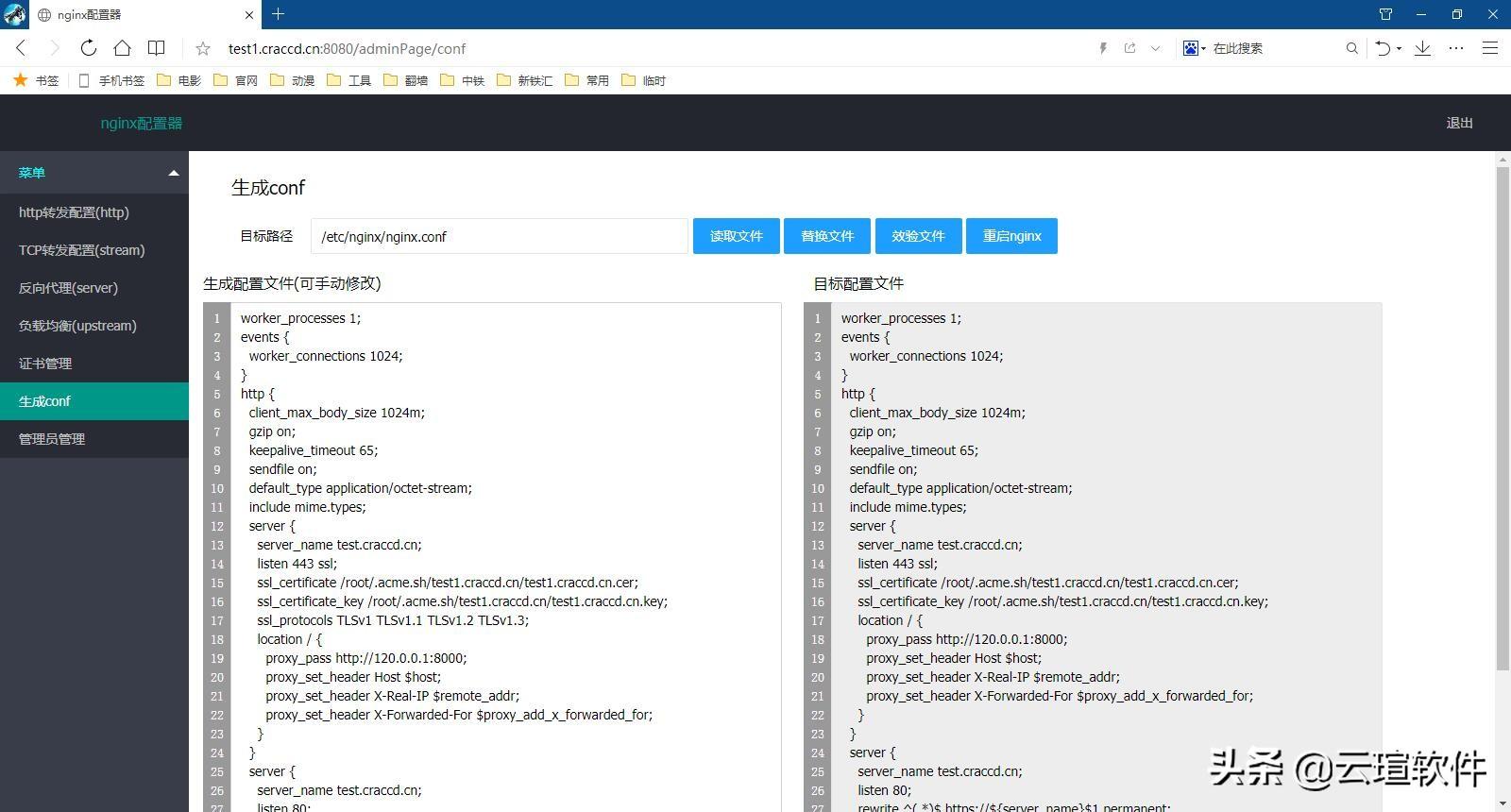The image size is (1511, 812).
Task: Reload the page with the refresh icon
Action: (88, 48)
